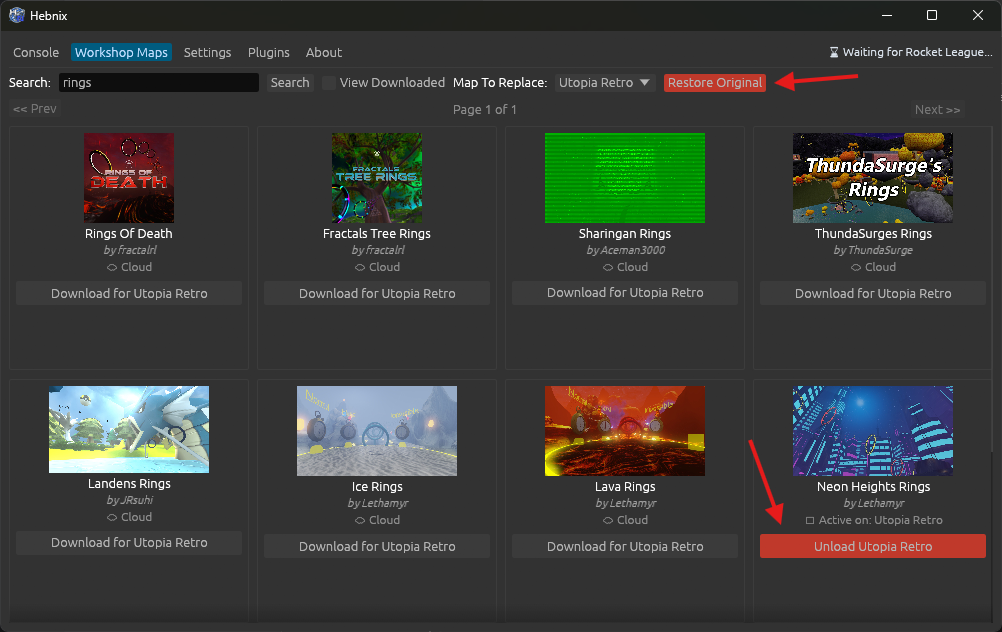Click the Search button
The width and height of the screenshot is (1002, 632).
point(290,82)
